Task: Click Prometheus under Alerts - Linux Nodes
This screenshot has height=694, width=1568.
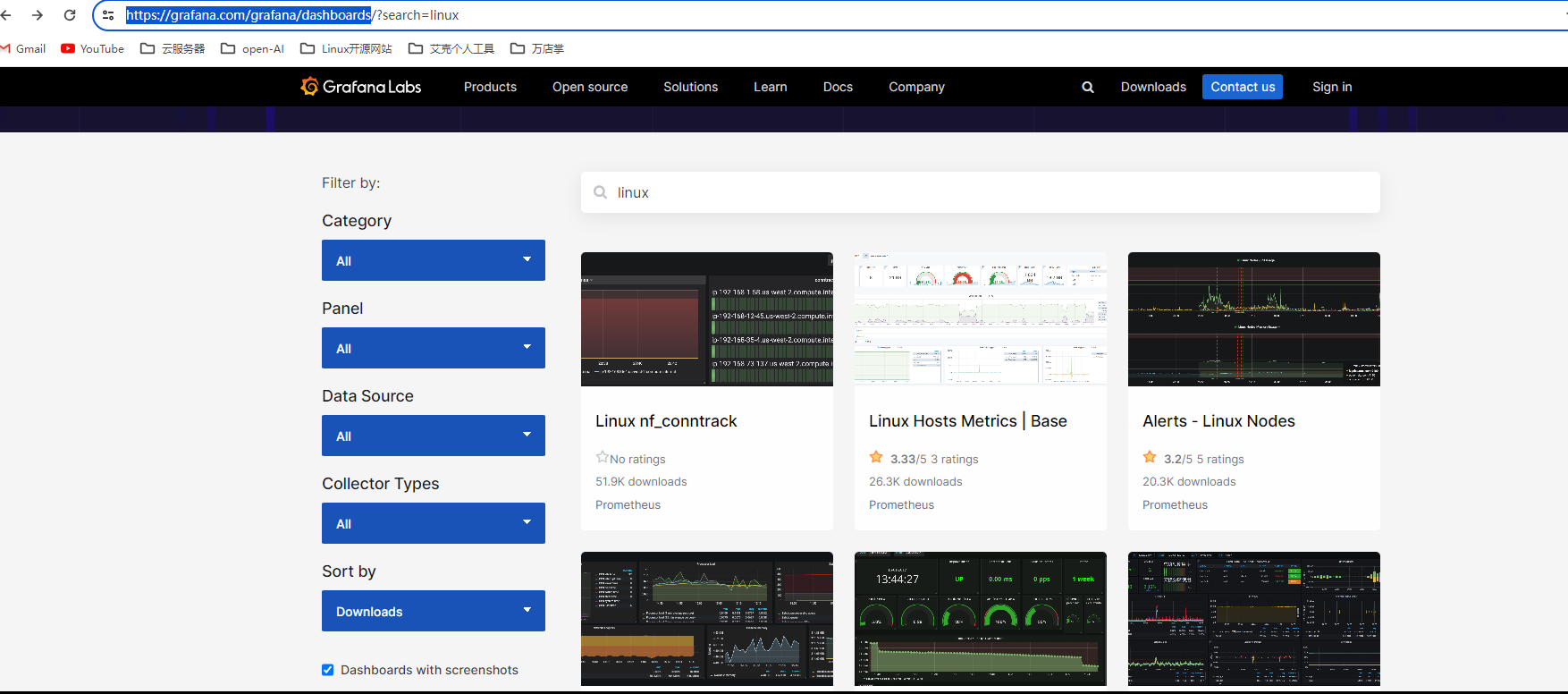Action: (1175, 504)
